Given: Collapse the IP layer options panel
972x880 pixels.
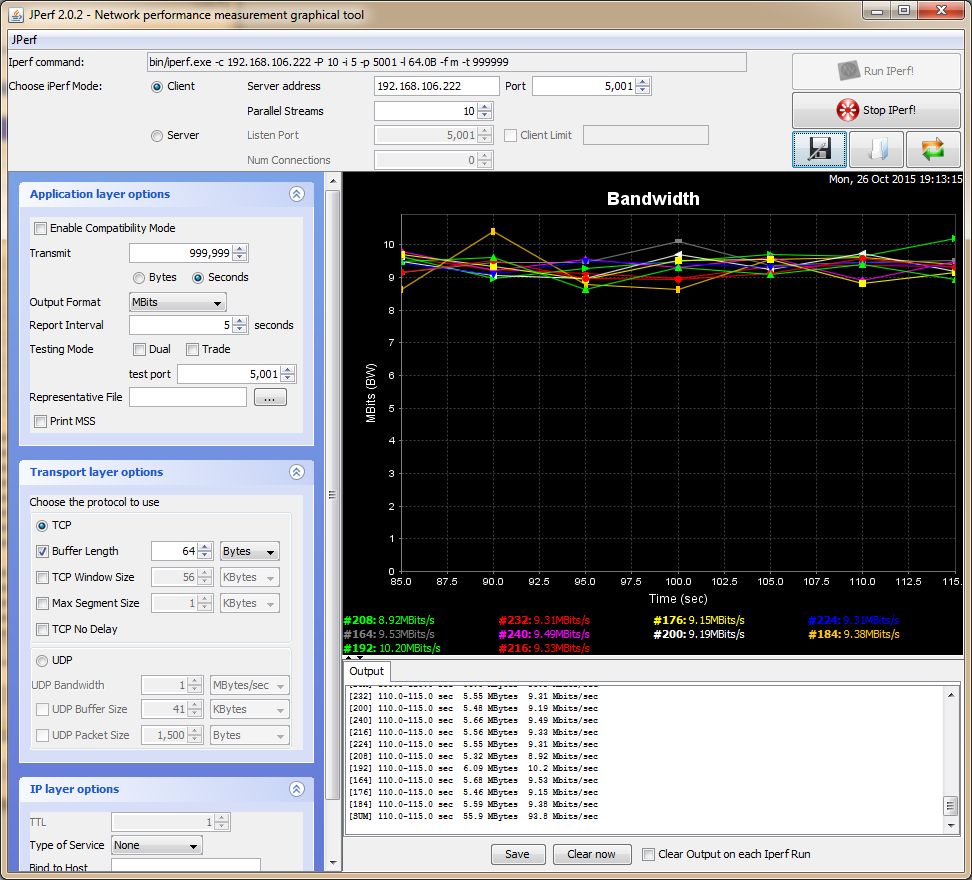Looking at the screenshot, I should 296,789.
